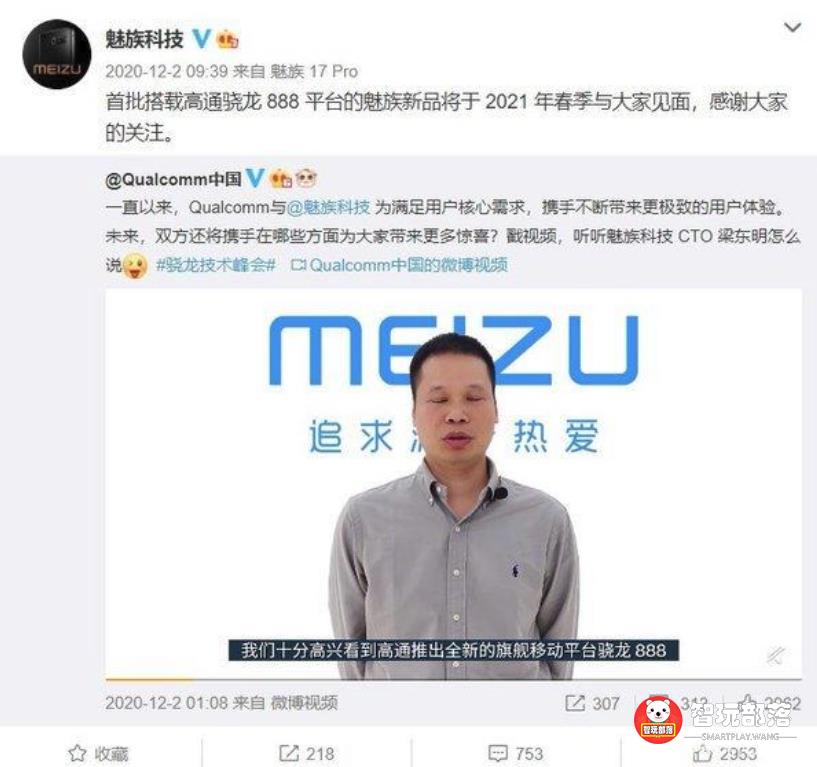Click the blue verified badge beside 魅族科技
This screenshot has height=767, width=817.
coord(202,39)
